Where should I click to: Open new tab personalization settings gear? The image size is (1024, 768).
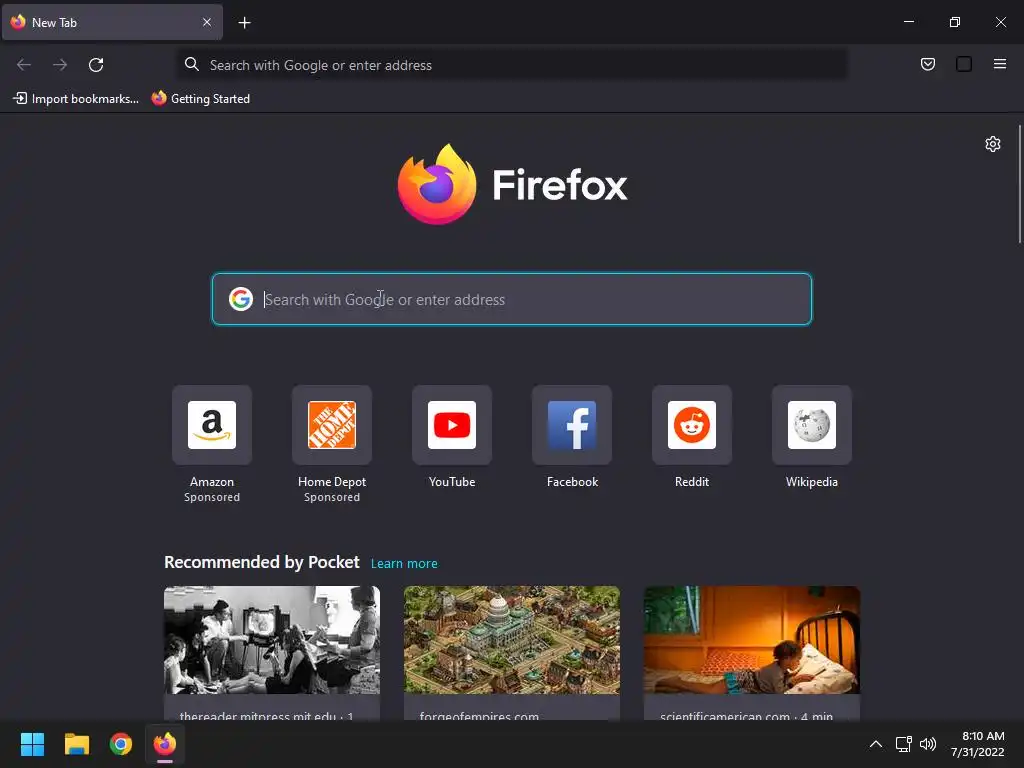[993, 144]
